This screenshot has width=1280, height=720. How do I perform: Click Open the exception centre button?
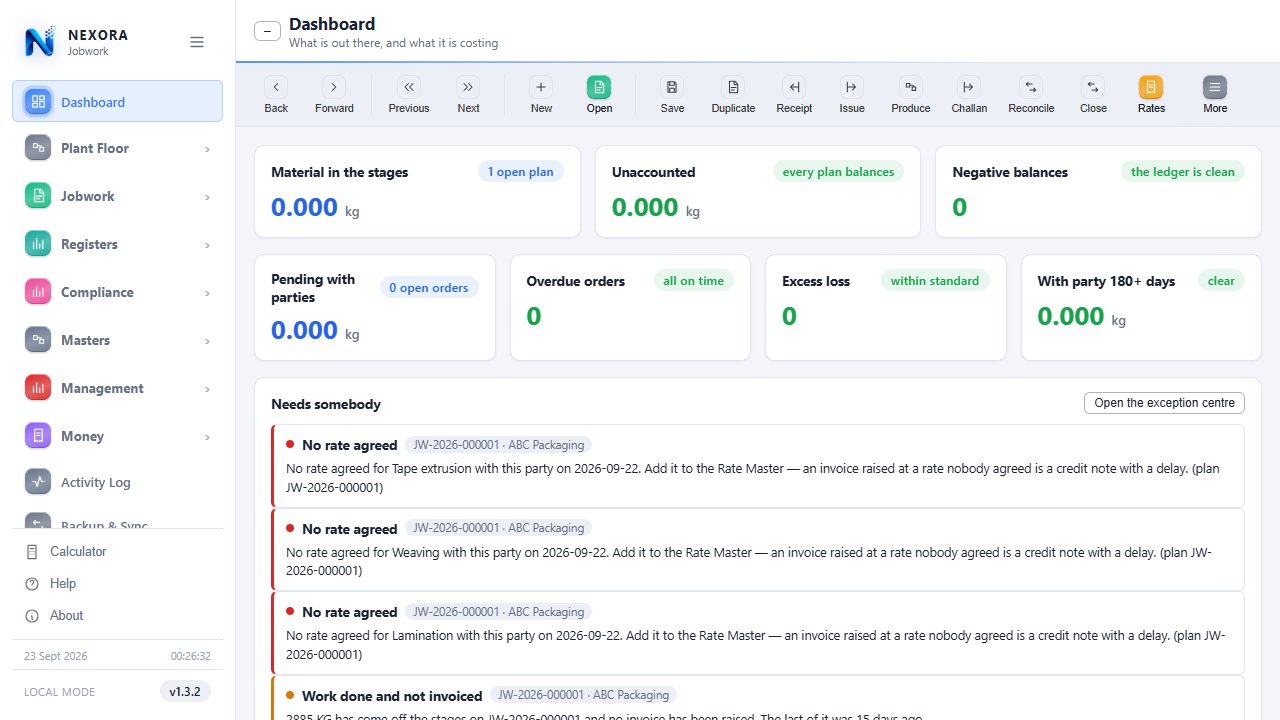coord(1164,403)
